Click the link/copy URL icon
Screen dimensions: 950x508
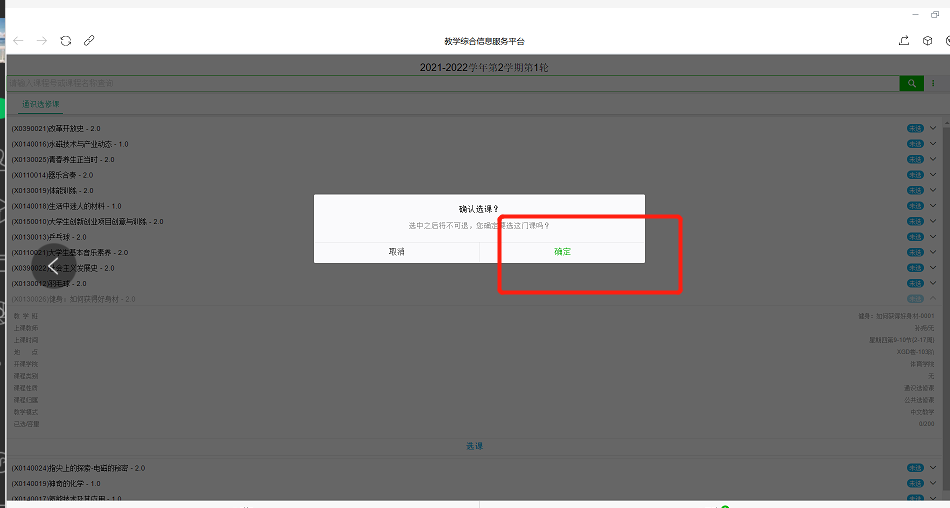tap(89, 41)
